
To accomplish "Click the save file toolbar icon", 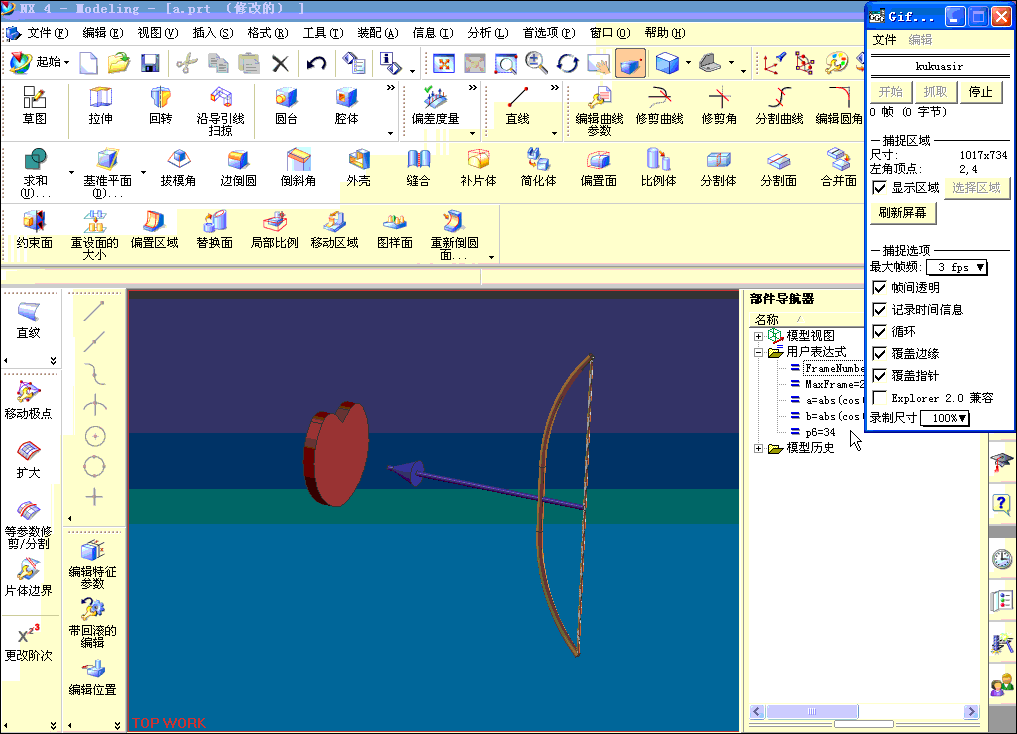I will click(150, 63).
